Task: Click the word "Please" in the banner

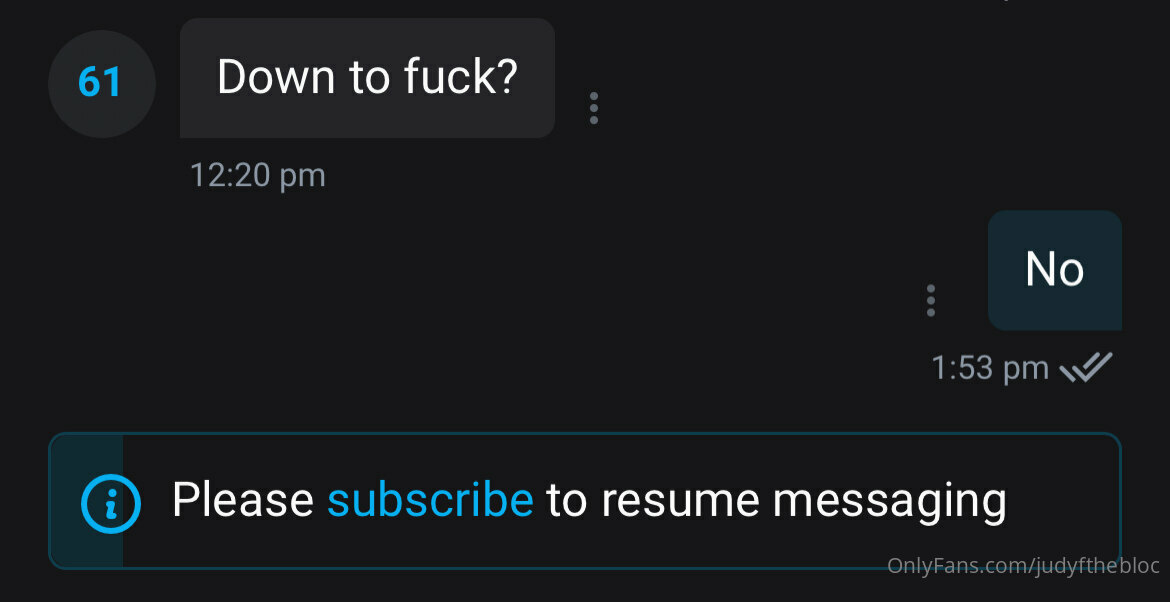Action: click(243, 499)
